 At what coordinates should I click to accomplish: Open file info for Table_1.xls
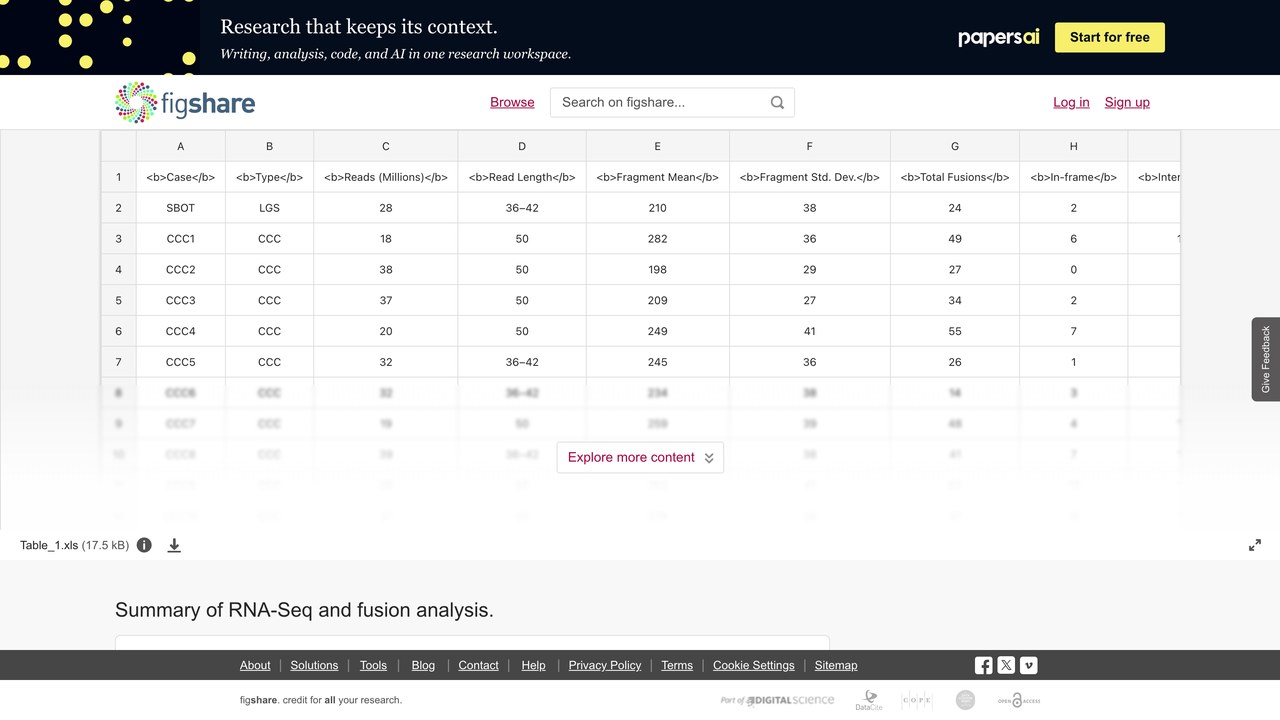144,545
